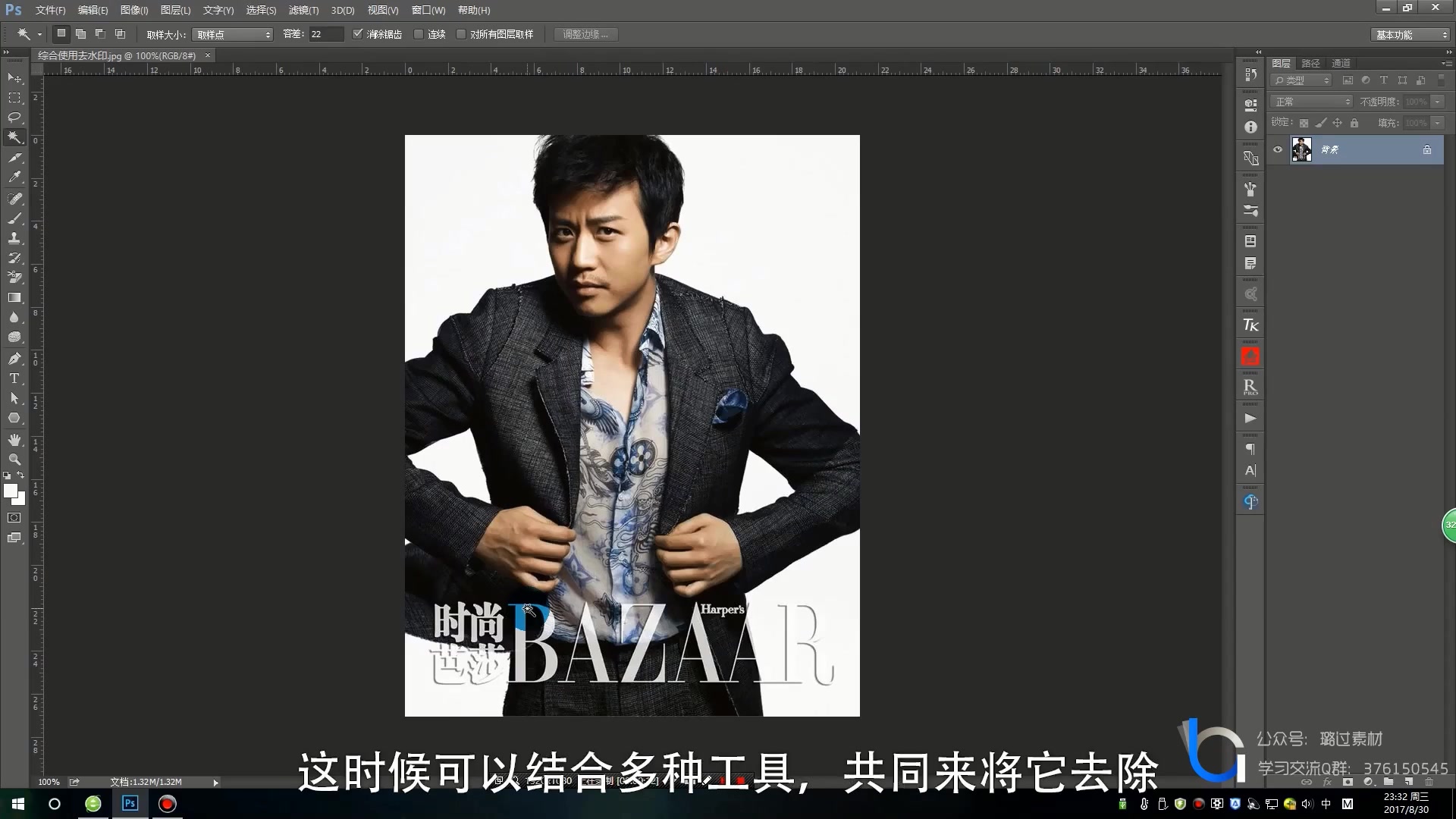This screenshot has width=1456, height=819.
Task: Select the Gradient tool
Action: click(14, 298)
